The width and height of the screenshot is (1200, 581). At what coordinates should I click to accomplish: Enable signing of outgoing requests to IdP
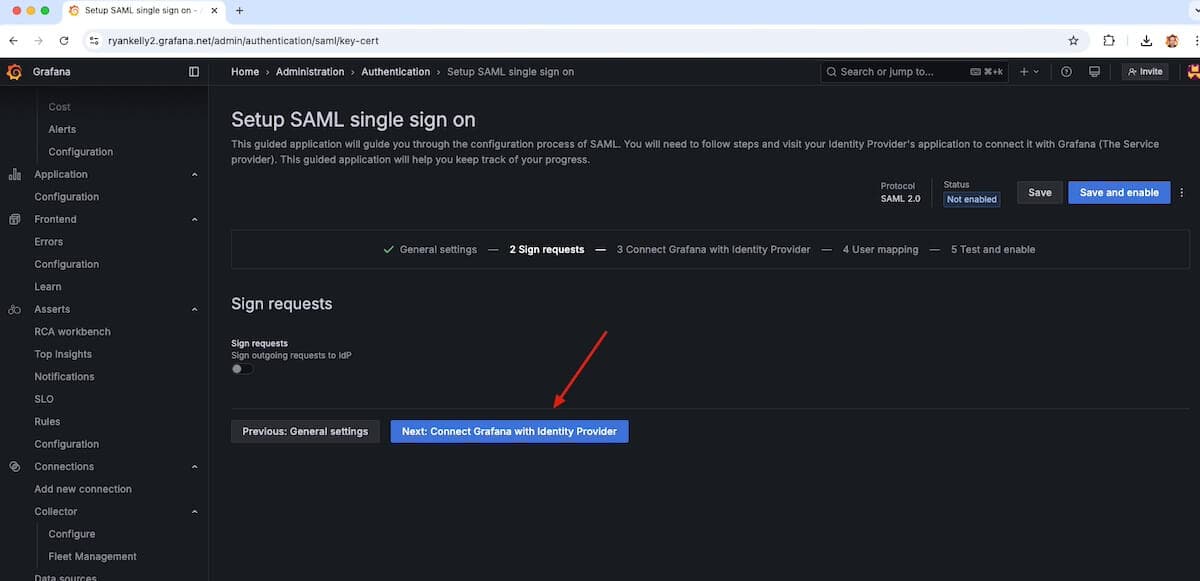[x=240, y=368]
